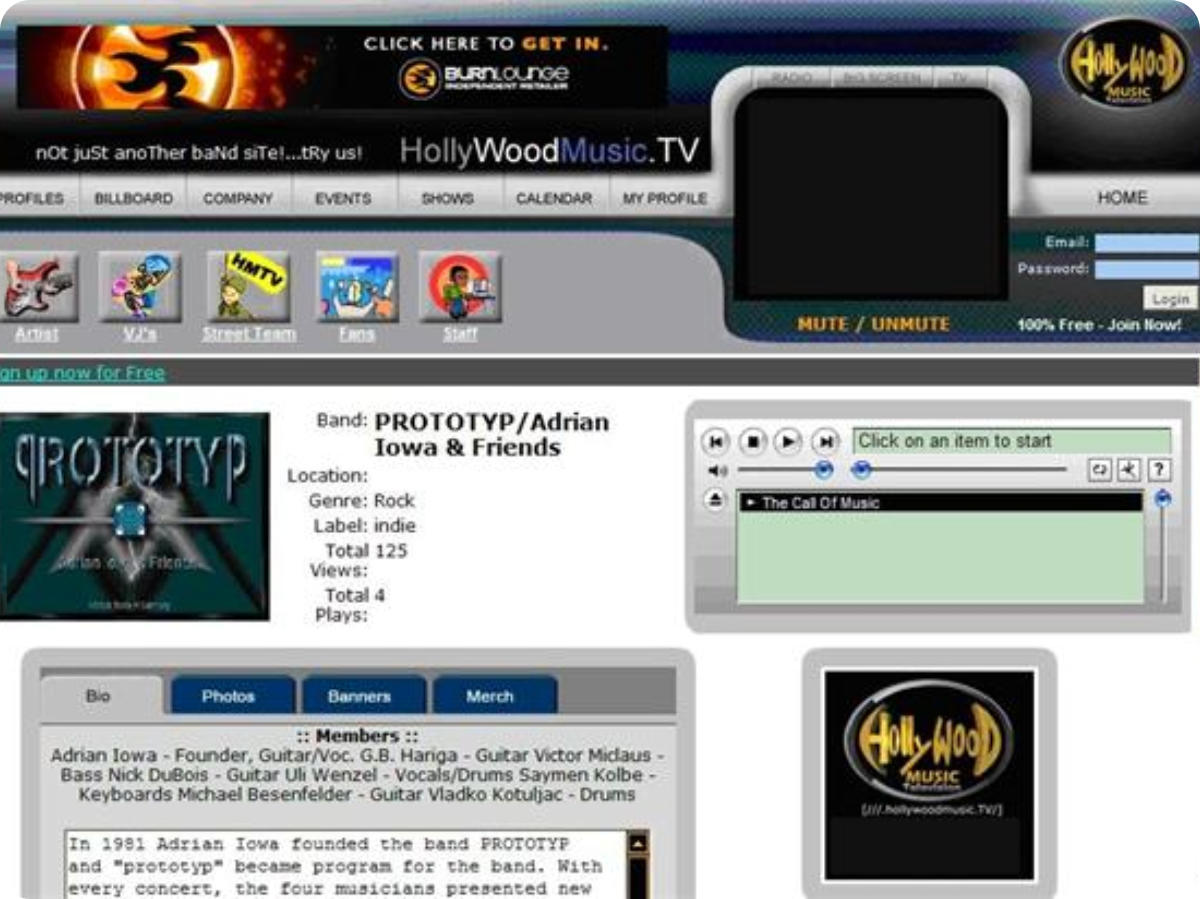Open BILLBOARD navigation item
Image resolution: width=1200 pixels, height=899 pixels.
tap(134, 198)
